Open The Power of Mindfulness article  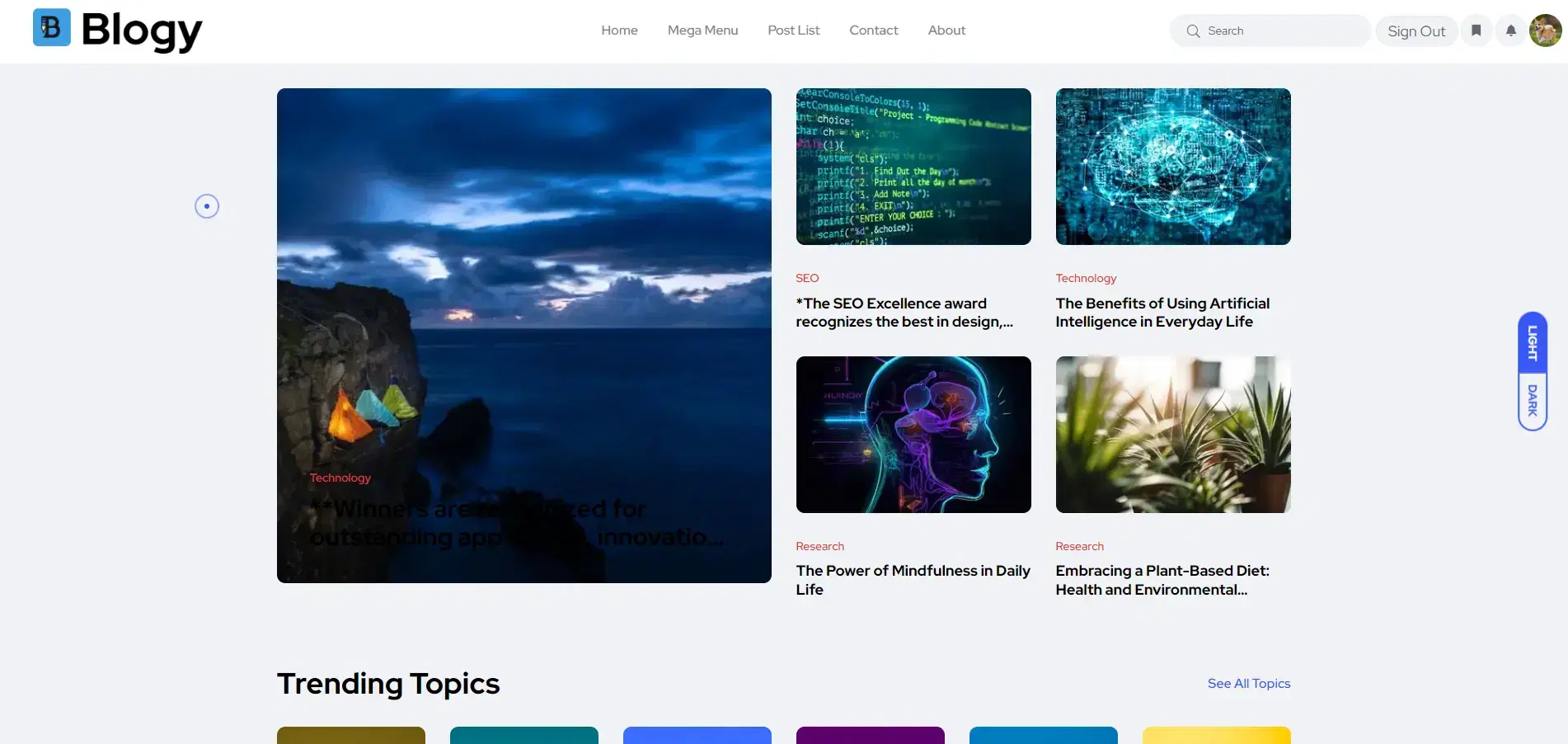[913, 580]
